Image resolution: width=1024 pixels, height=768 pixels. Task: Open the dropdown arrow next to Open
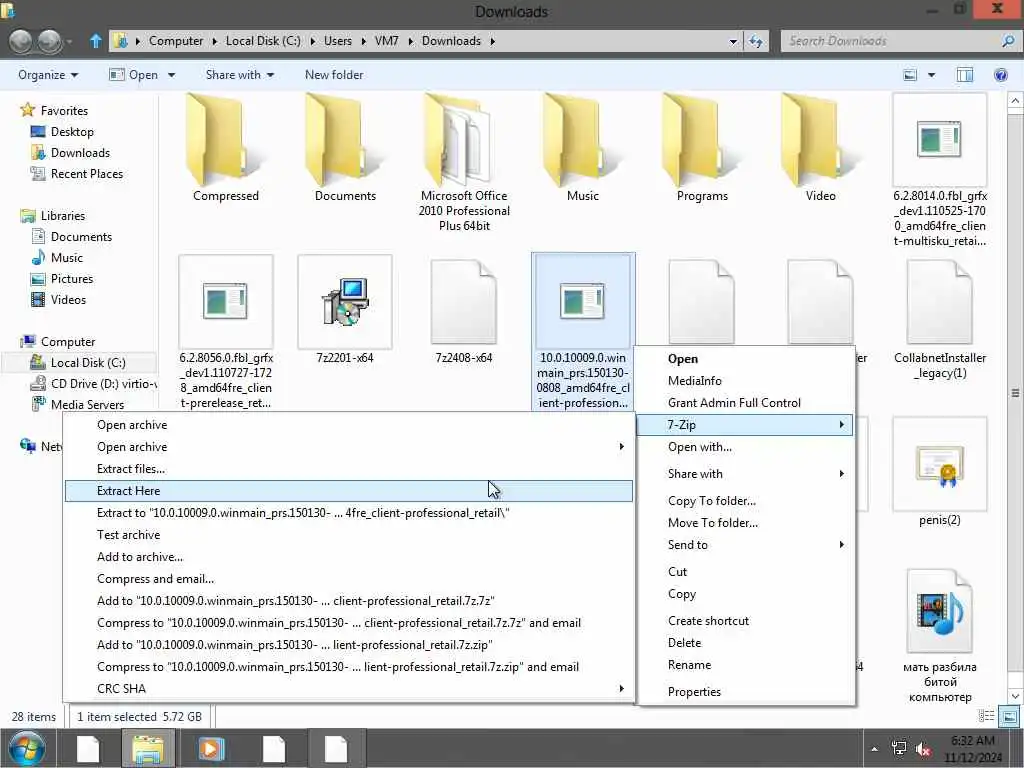click(x=171, y=75)
